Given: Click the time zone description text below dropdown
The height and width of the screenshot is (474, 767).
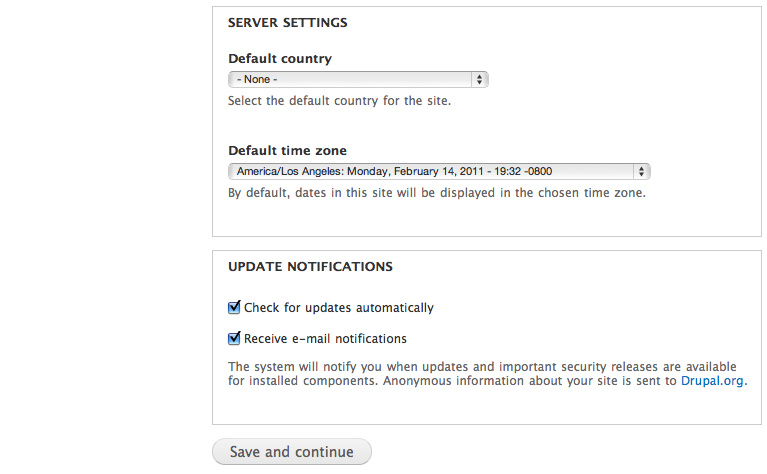Looking at the screenshot, I should [x=436, y=193].
